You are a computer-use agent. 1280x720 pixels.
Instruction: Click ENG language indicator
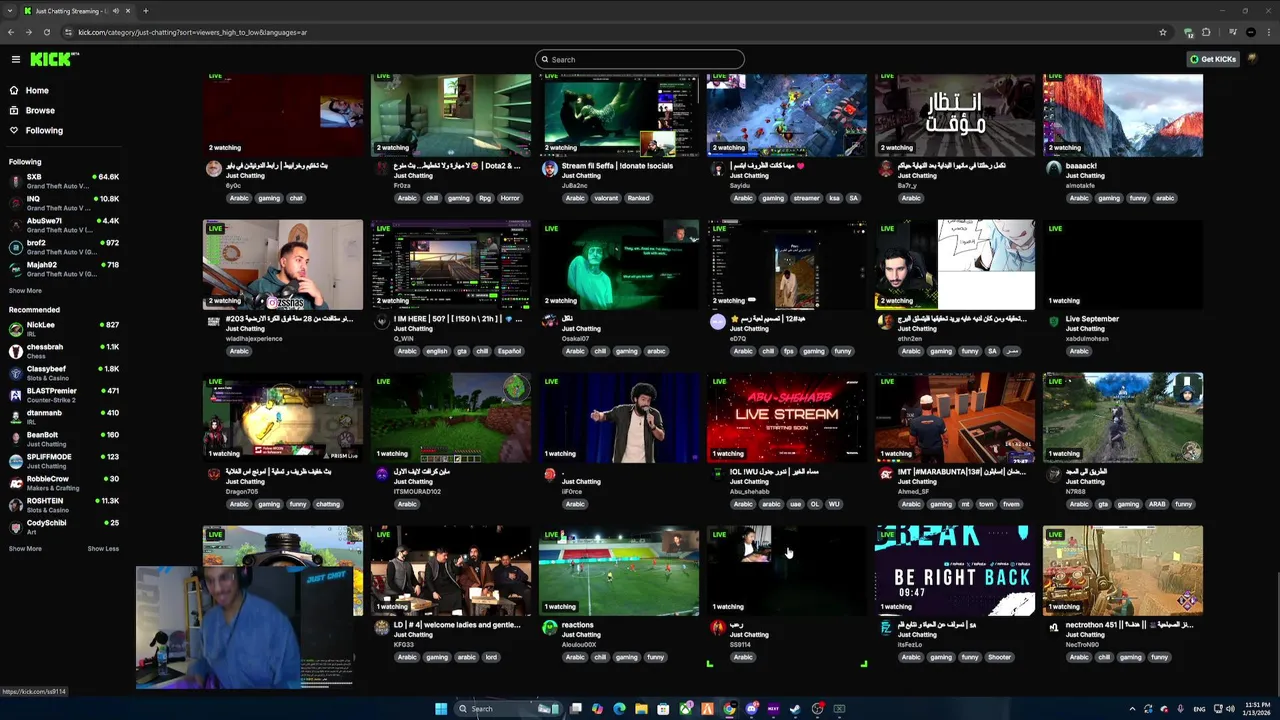coord(1200,709)
